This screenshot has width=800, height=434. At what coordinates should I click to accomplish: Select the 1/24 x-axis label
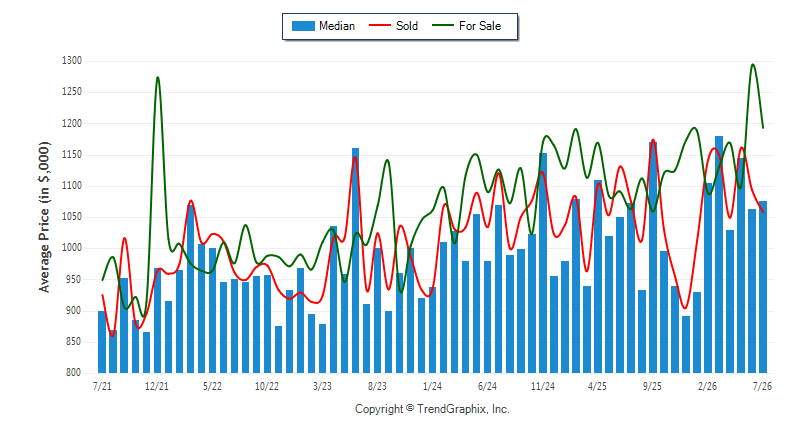click(432, 386)
